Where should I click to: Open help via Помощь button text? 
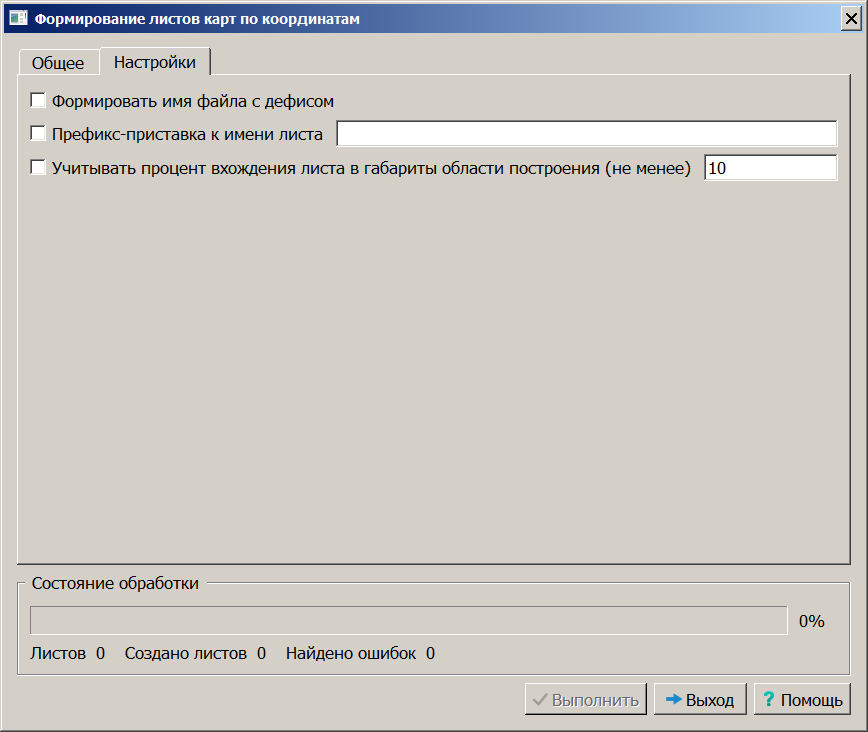pyautogui.click(x=811, y=700)
